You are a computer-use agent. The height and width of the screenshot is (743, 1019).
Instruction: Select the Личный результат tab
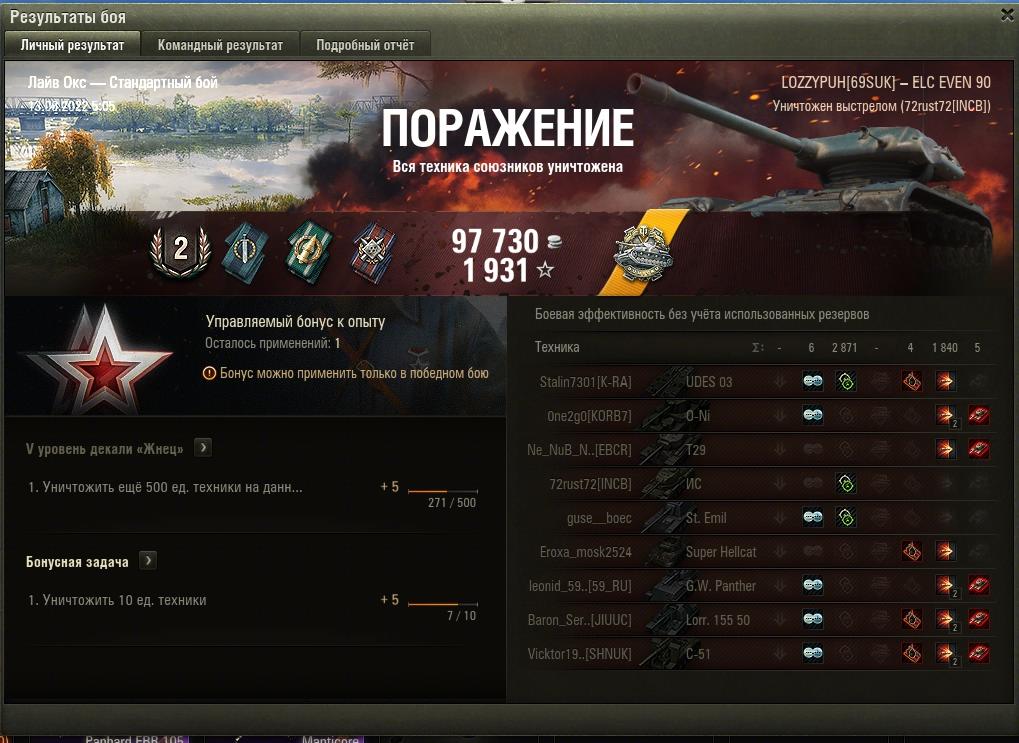pyautogui.click(x=72, y=45)
